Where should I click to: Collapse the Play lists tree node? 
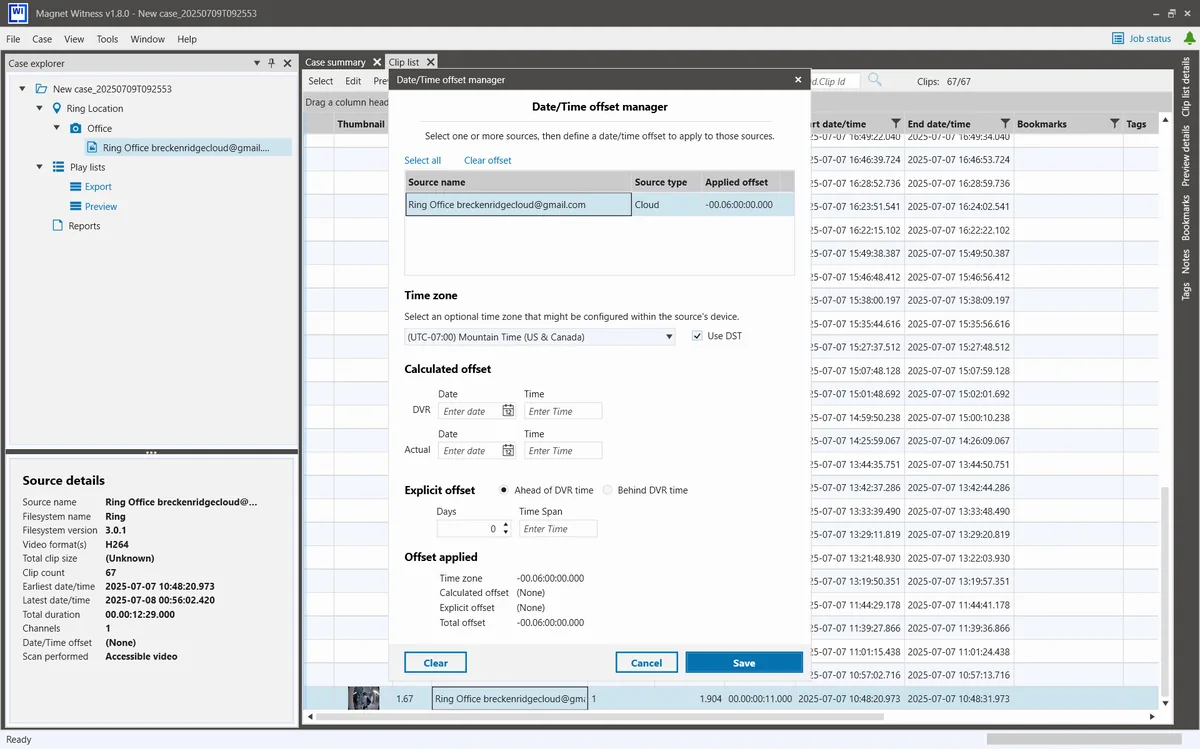tap(40, 167)
